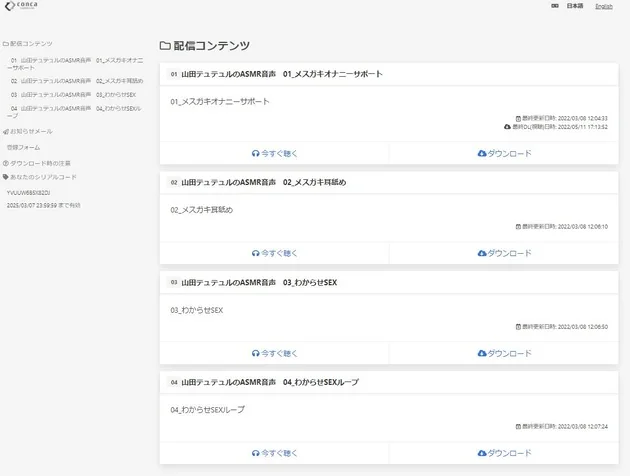Click the 04 number badge in the fourth card

(174, 382)
